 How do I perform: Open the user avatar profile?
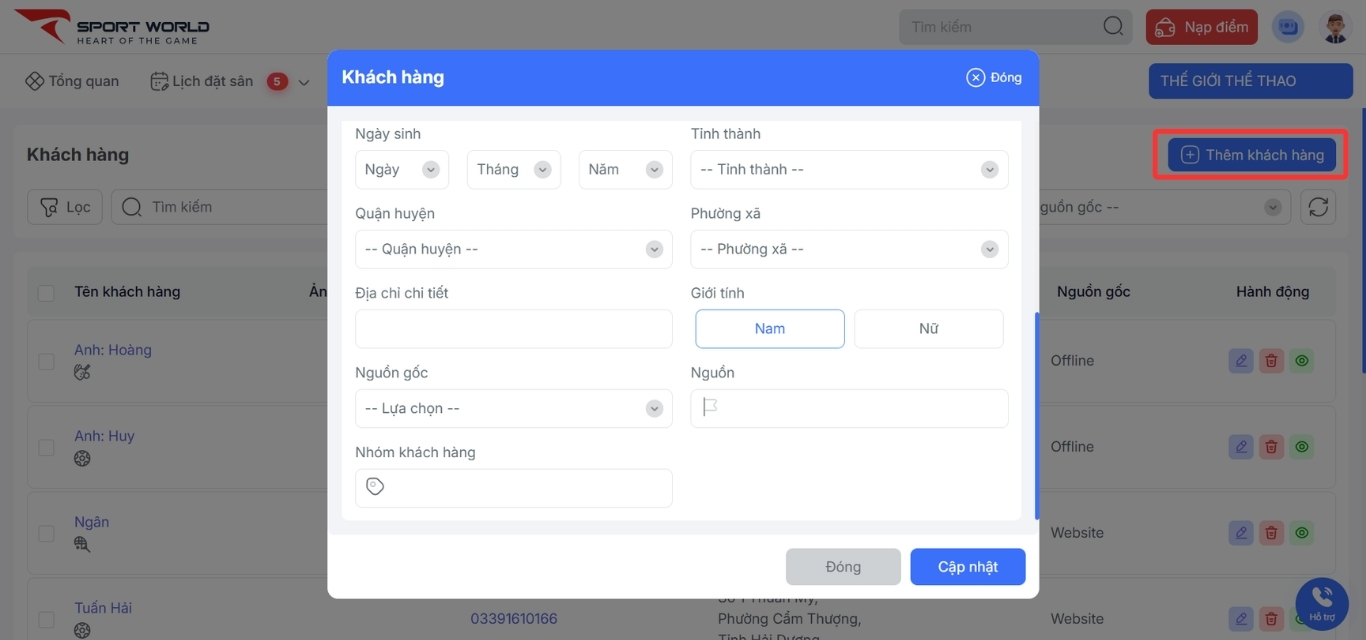tap(1336, 27)
